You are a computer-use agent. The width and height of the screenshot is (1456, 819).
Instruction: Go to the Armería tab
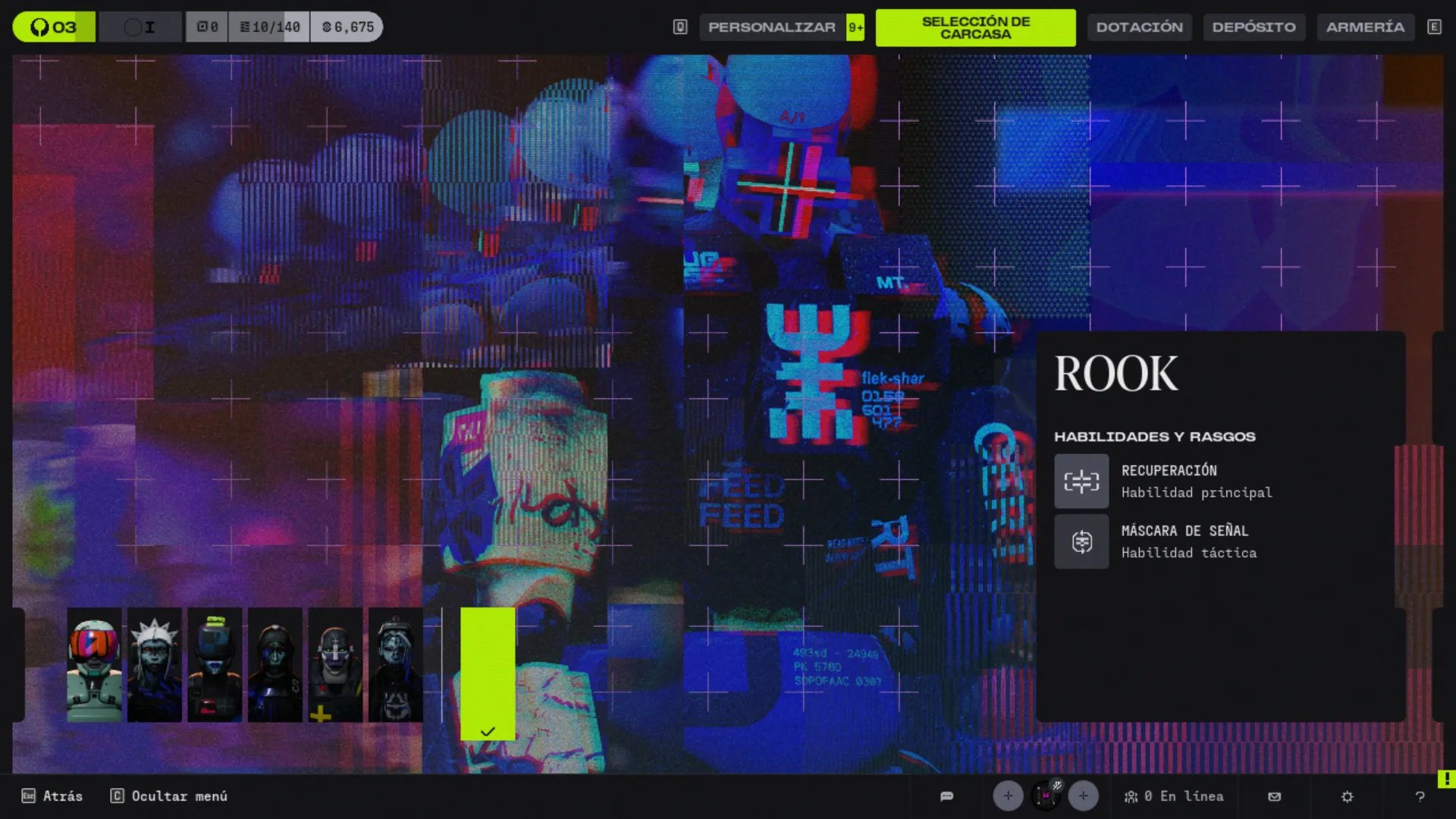(x=1365, y=27)
